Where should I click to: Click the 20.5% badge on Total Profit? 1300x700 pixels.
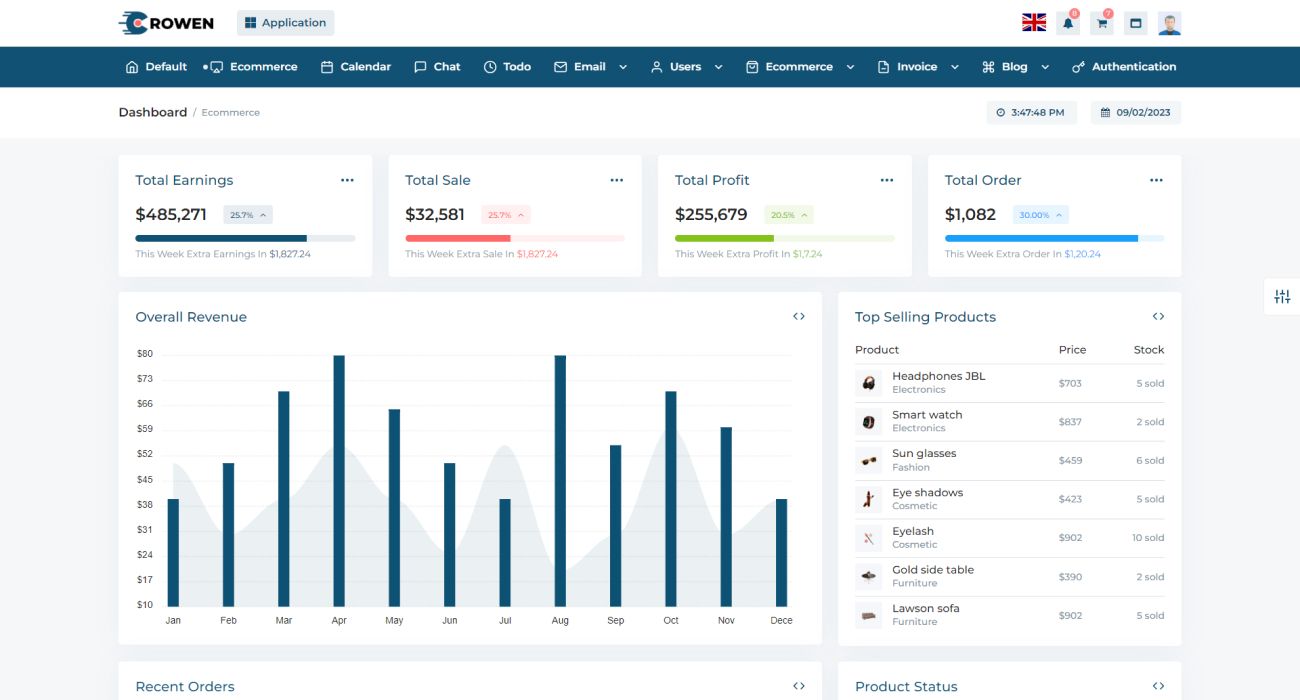(789, 215)
